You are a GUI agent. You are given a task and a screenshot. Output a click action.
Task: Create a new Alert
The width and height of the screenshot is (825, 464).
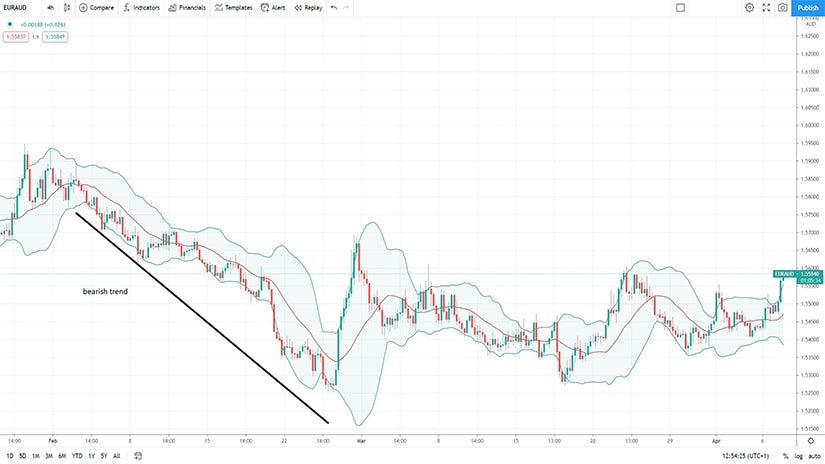[273, 8]
